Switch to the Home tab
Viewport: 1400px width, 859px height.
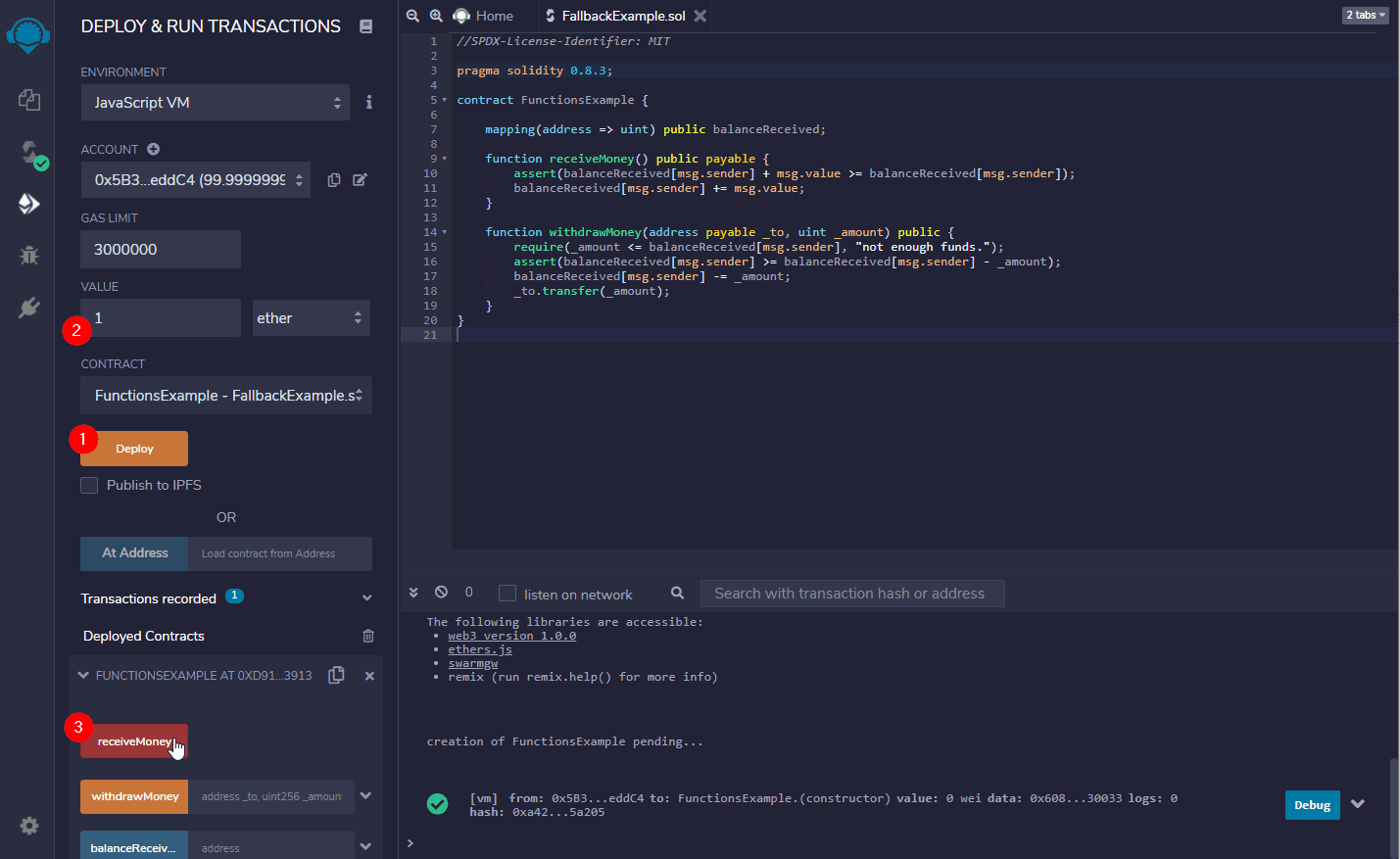click(484, 16)
